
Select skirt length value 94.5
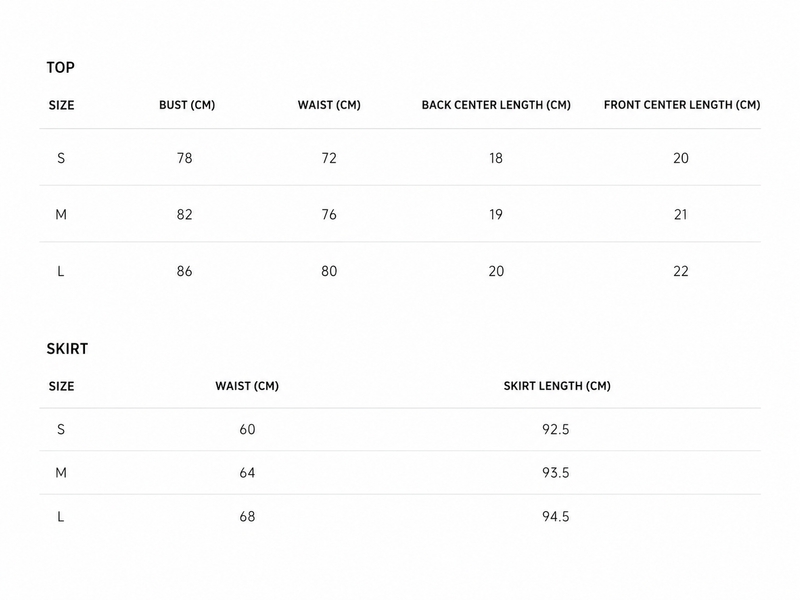coord(556,517)
